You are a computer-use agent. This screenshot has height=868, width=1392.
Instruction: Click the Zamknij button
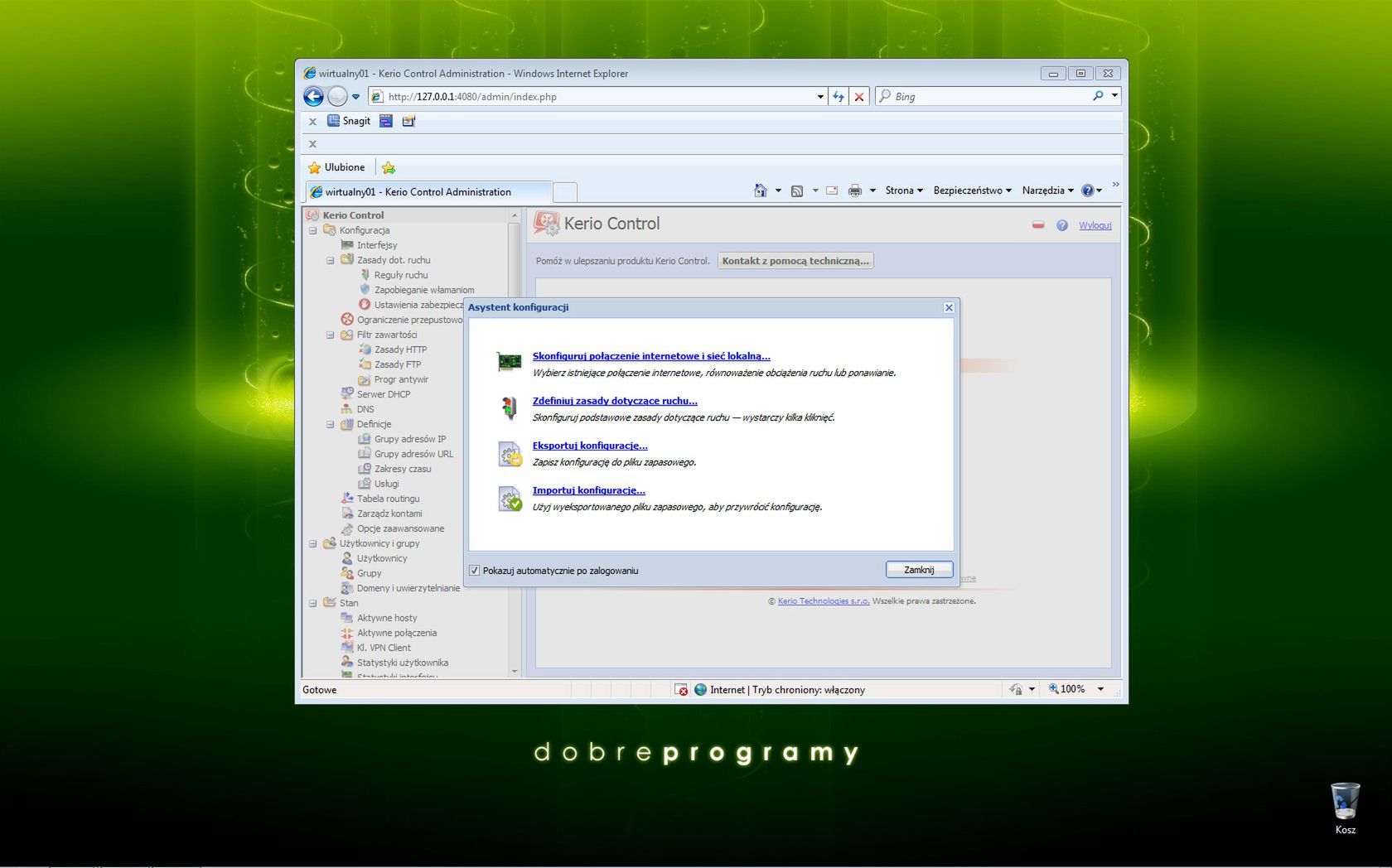[919, 570]
